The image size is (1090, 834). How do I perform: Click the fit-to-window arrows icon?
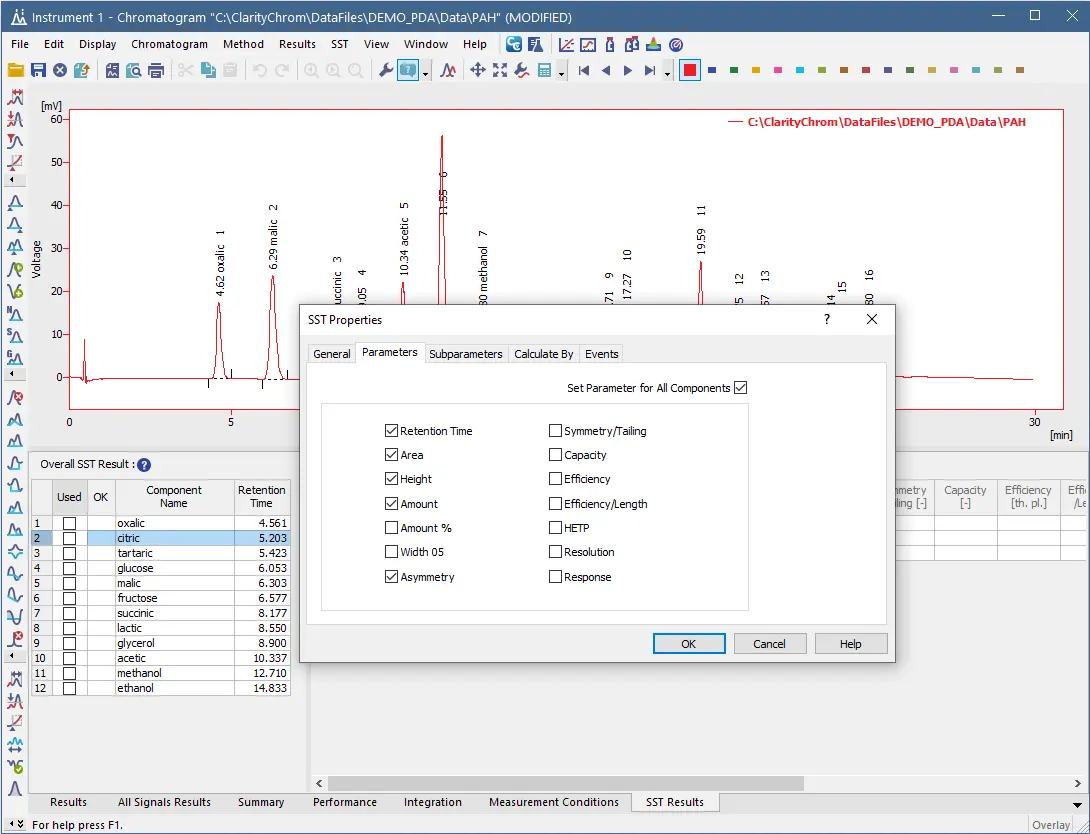[498, 70]
